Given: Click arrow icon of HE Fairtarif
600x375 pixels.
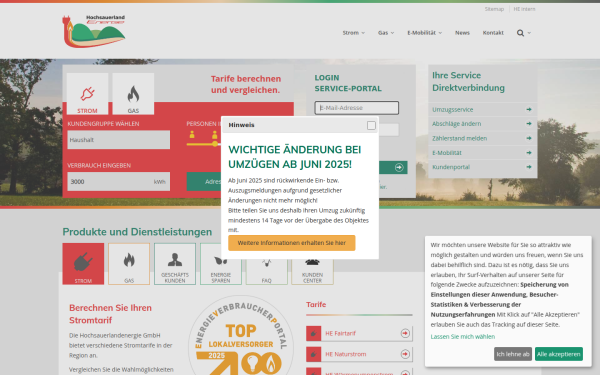Looking at the screenshot, I should click(405, 333).
